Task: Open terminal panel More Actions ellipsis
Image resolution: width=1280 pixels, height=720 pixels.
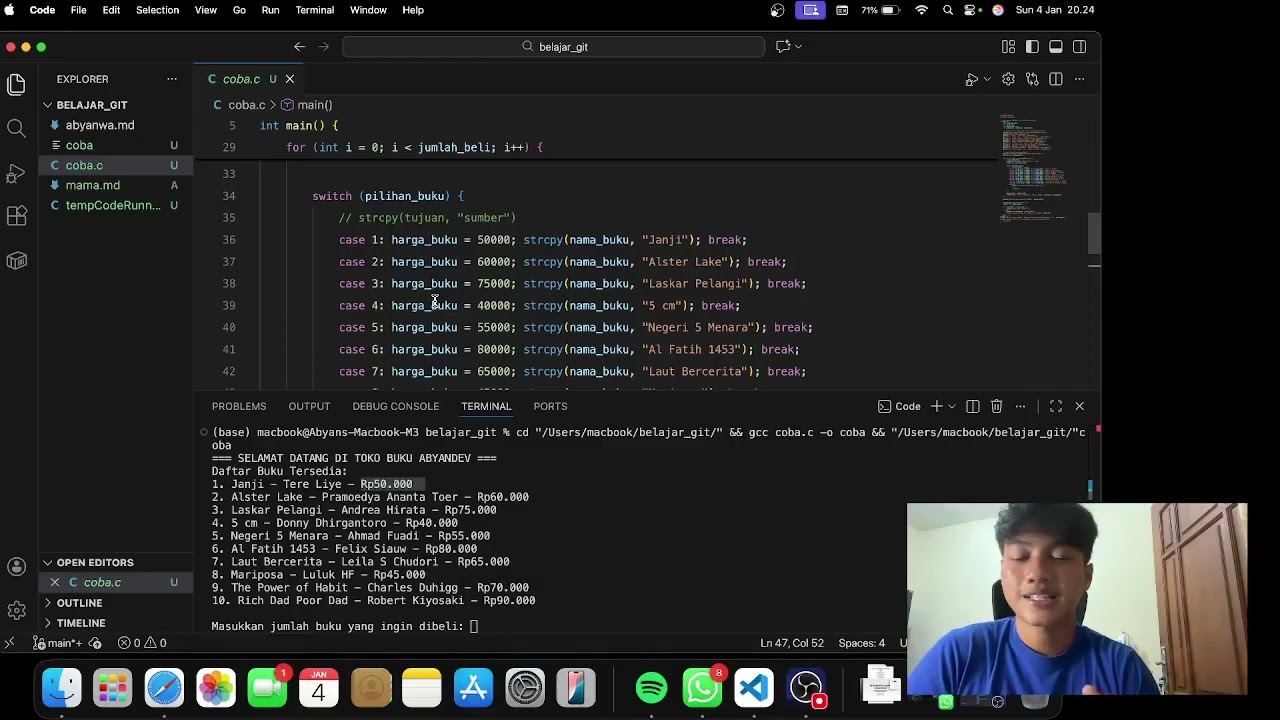Action: [1020, 406]
